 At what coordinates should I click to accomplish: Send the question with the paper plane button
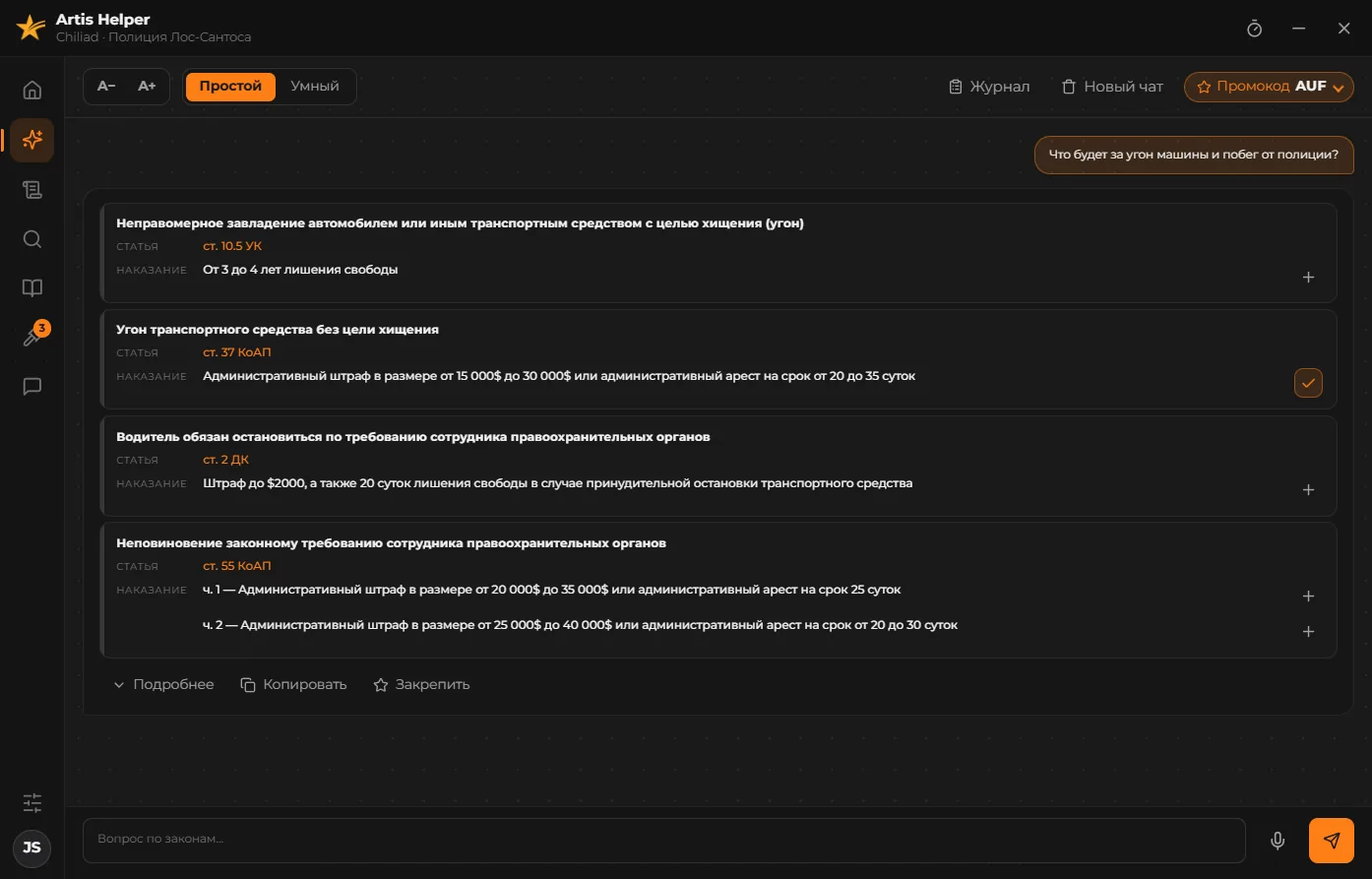pos(1332,841)
